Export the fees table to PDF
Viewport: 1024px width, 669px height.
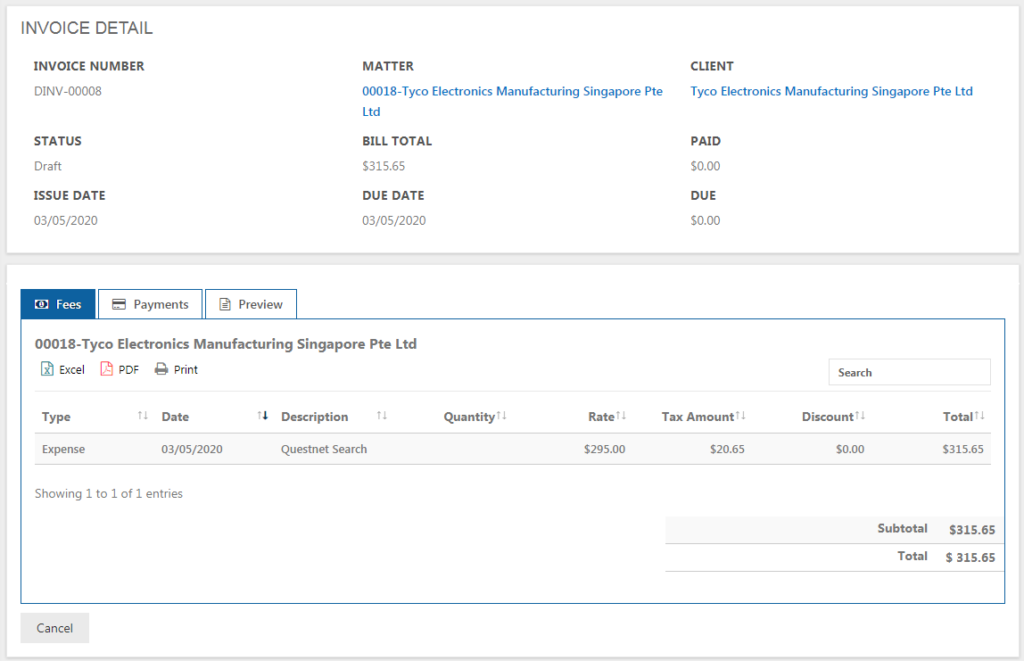point(120,369)
